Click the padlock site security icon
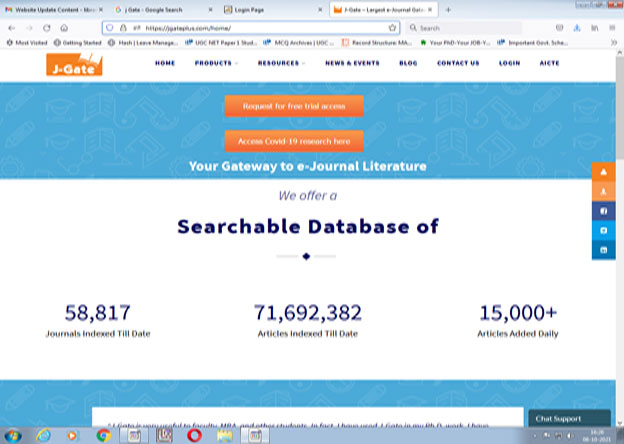This screenshot has height=444, width=624. [x=123, y=28]
